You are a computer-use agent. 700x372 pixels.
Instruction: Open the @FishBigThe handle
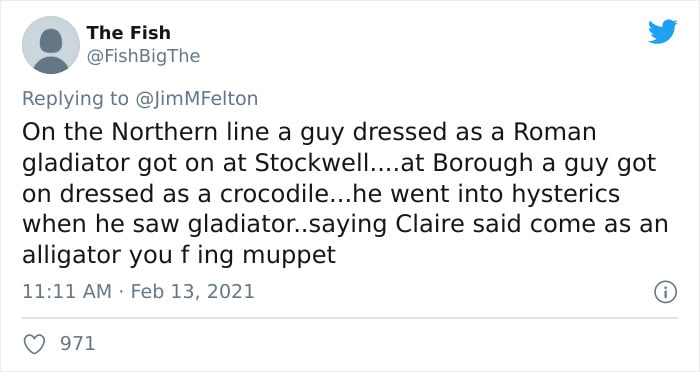143,56
